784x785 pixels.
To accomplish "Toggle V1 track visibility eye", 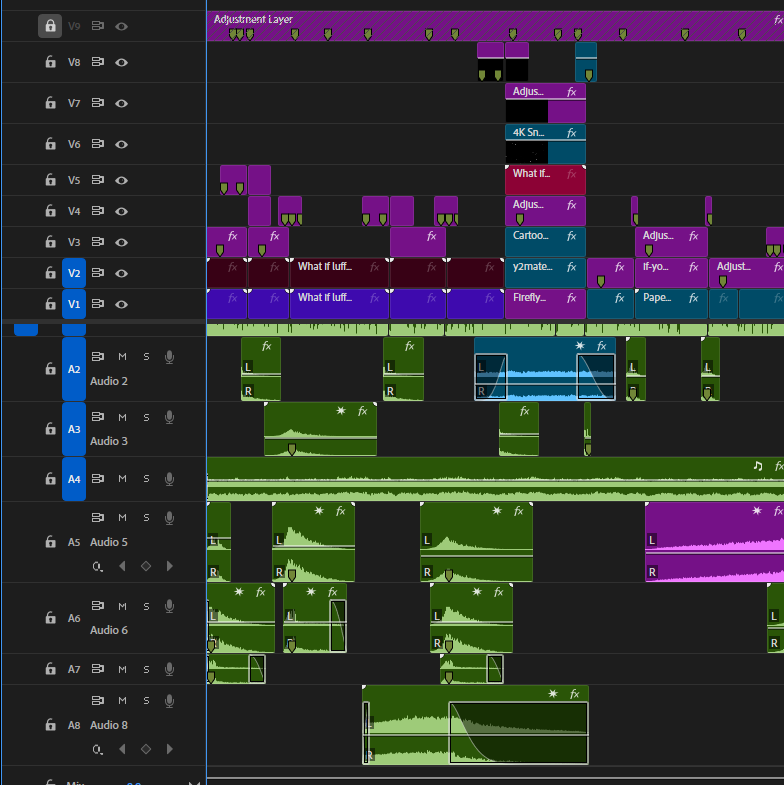I will click(x=122, y=304).
